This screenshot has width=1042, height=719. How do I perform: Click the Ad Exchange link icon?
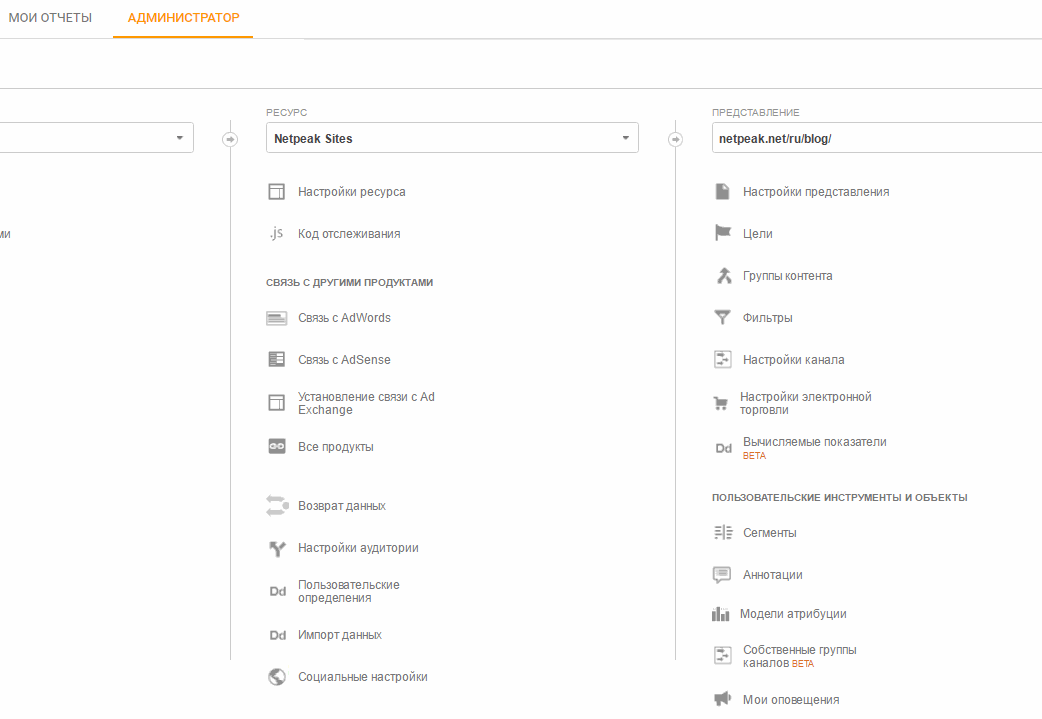coord(276,403)
